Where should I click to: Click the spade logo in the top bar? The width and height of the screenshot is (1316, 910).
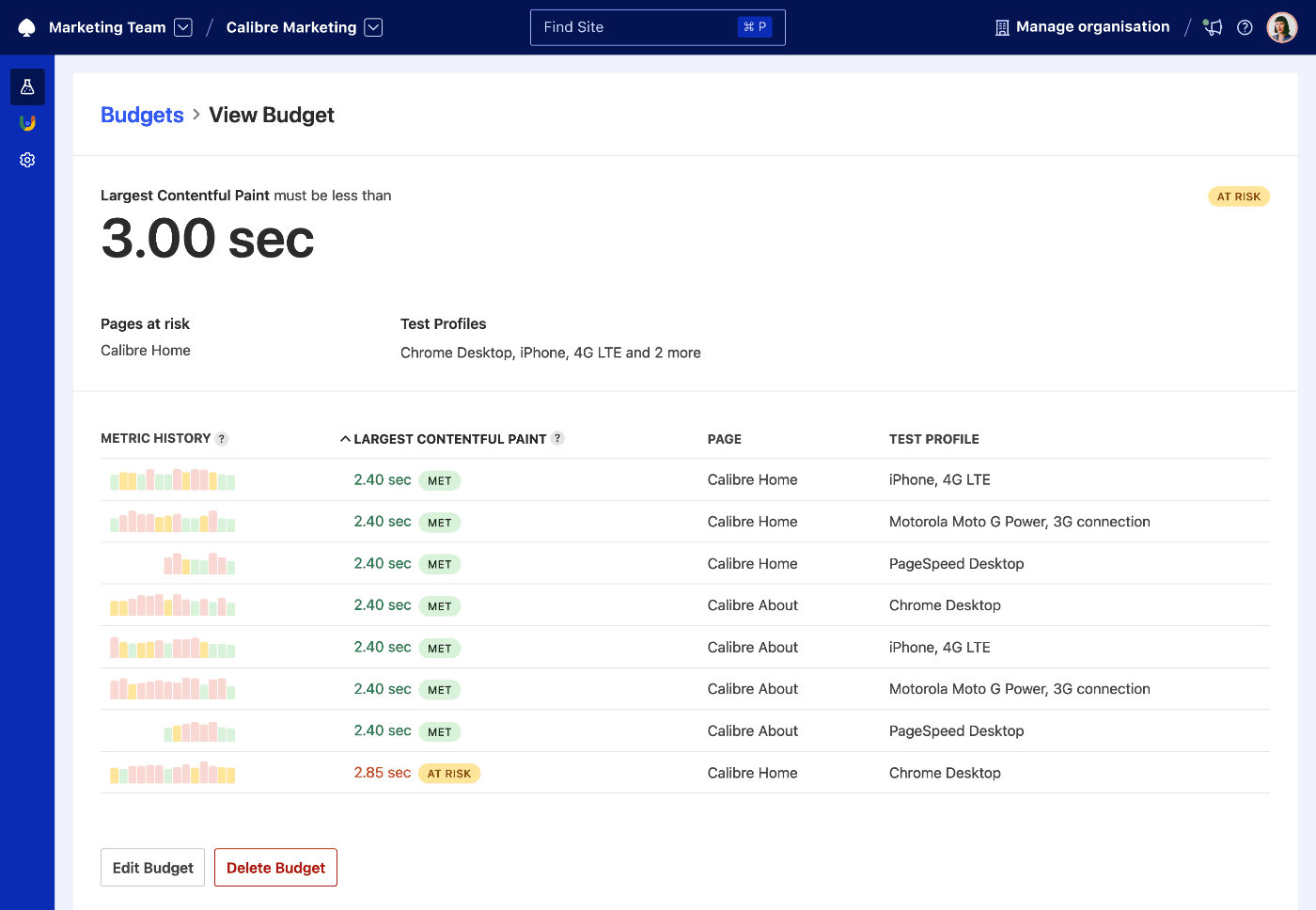pos(25,26)
